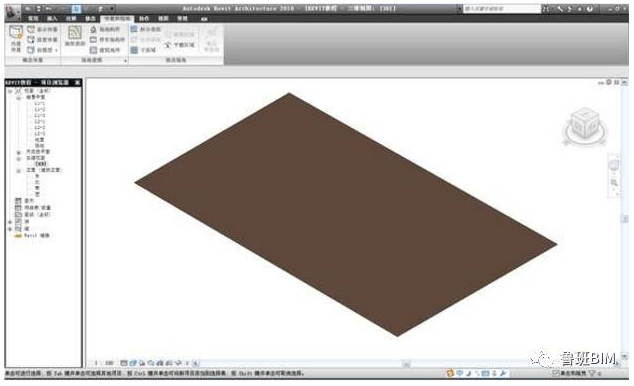Expand the Model Site panel arrow
The image size is (634, 386).
pyautogui.click(x=125, y=60)
